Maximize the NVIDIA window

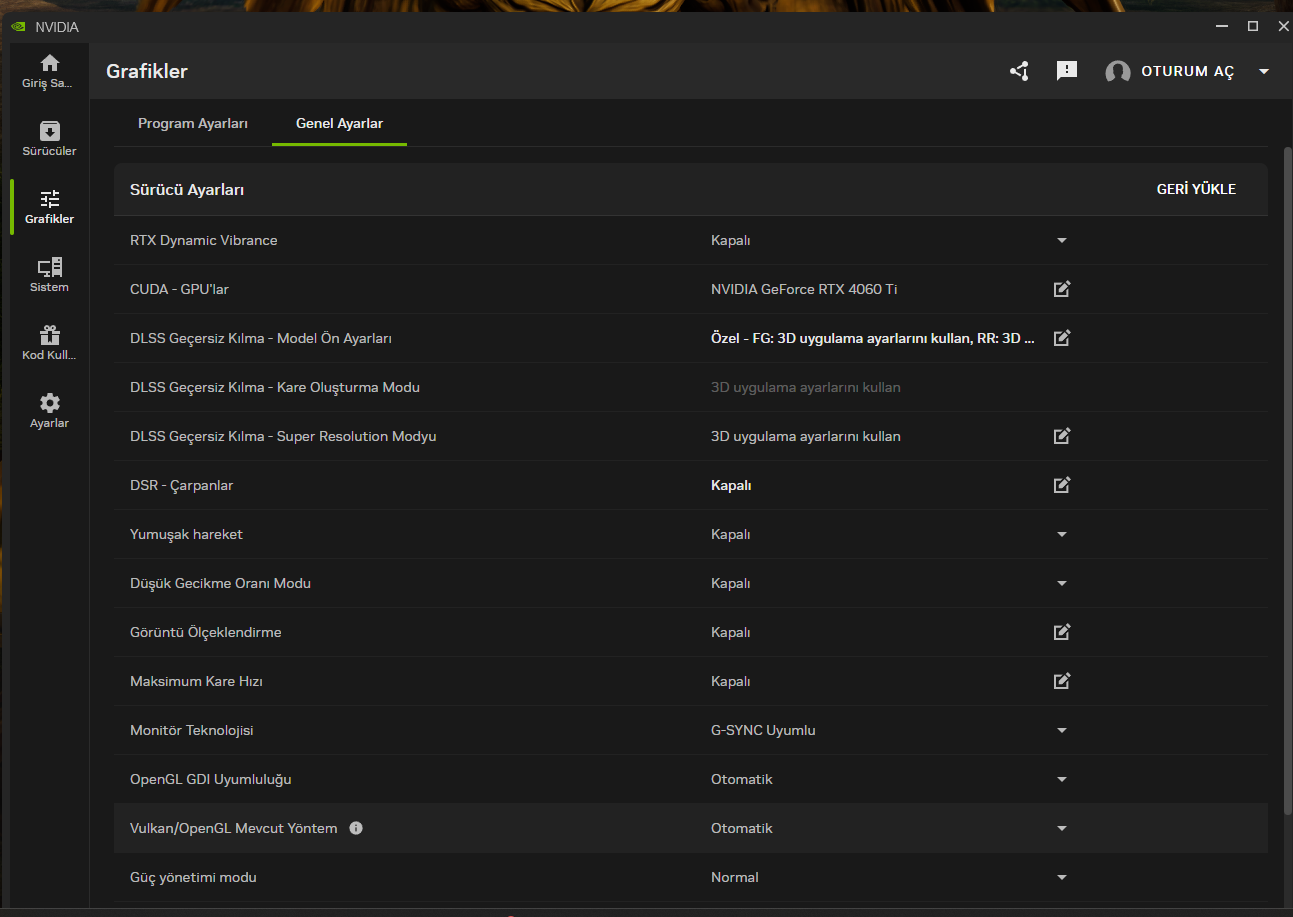click(1252, 26)
